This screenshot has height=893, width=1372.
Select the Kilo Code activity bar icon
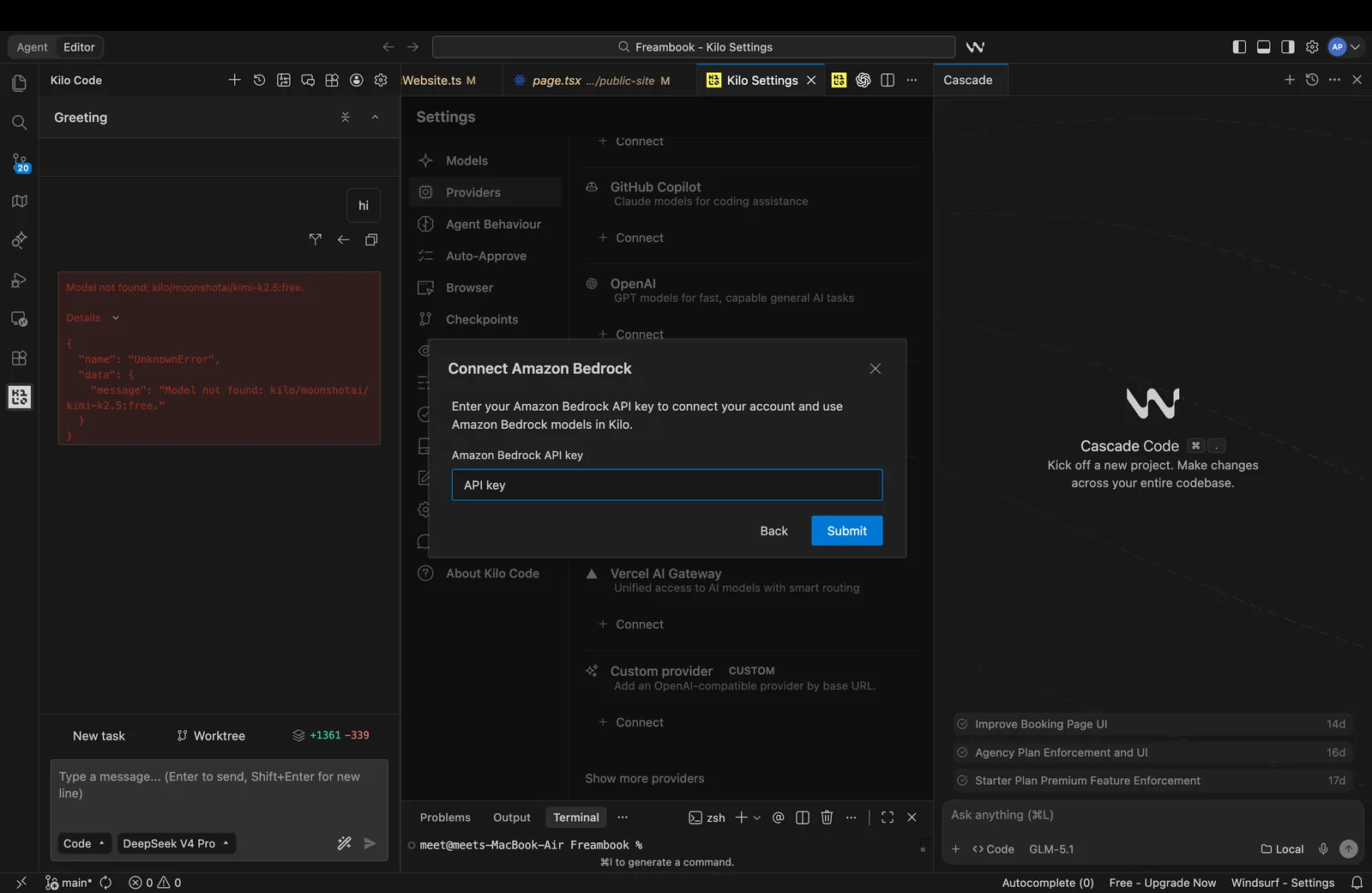(x=19, y=396)
